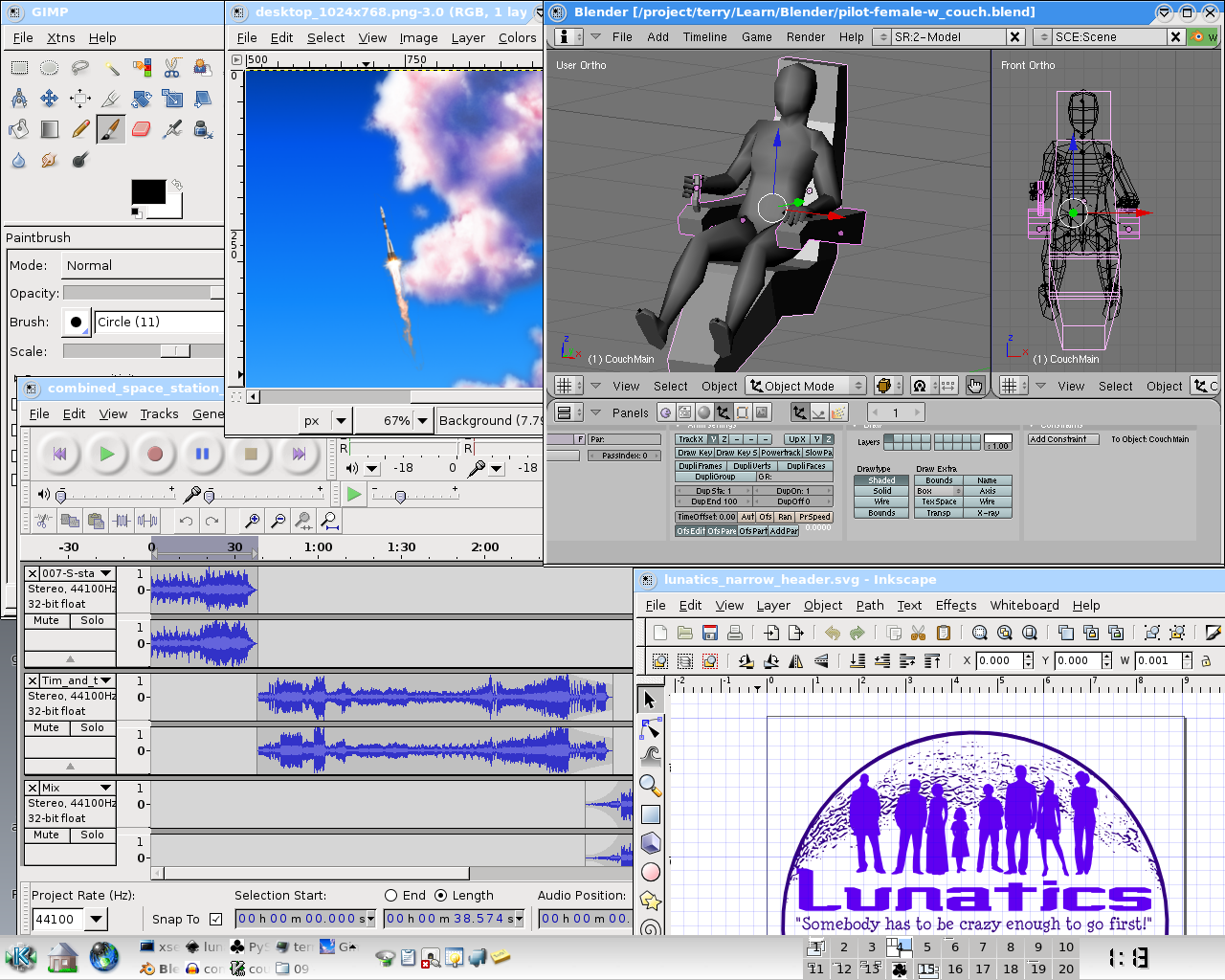The width and height of the screenshot is (1225, 980).
Task: Click the Audacity Undo icon
Action: click(x=186, y=521)
